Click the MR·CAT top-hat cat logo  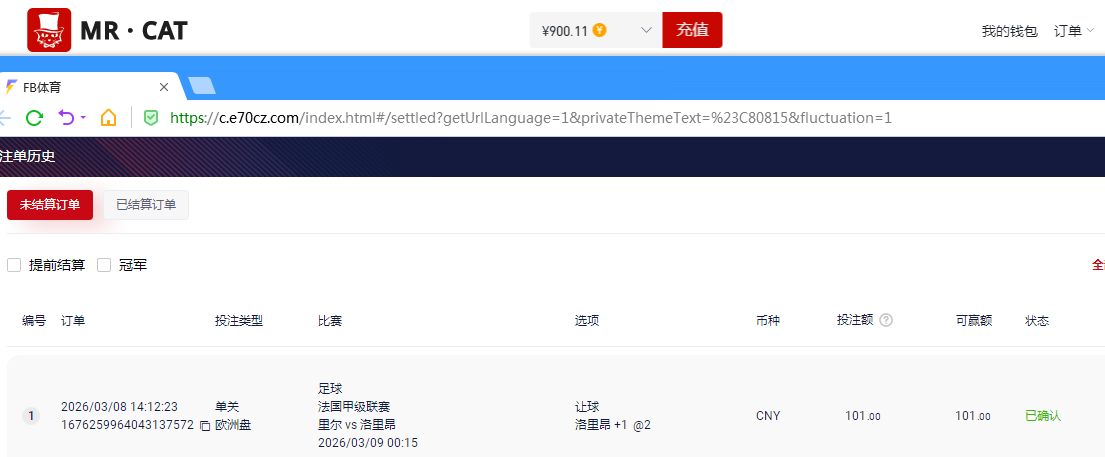click(49, 30)
